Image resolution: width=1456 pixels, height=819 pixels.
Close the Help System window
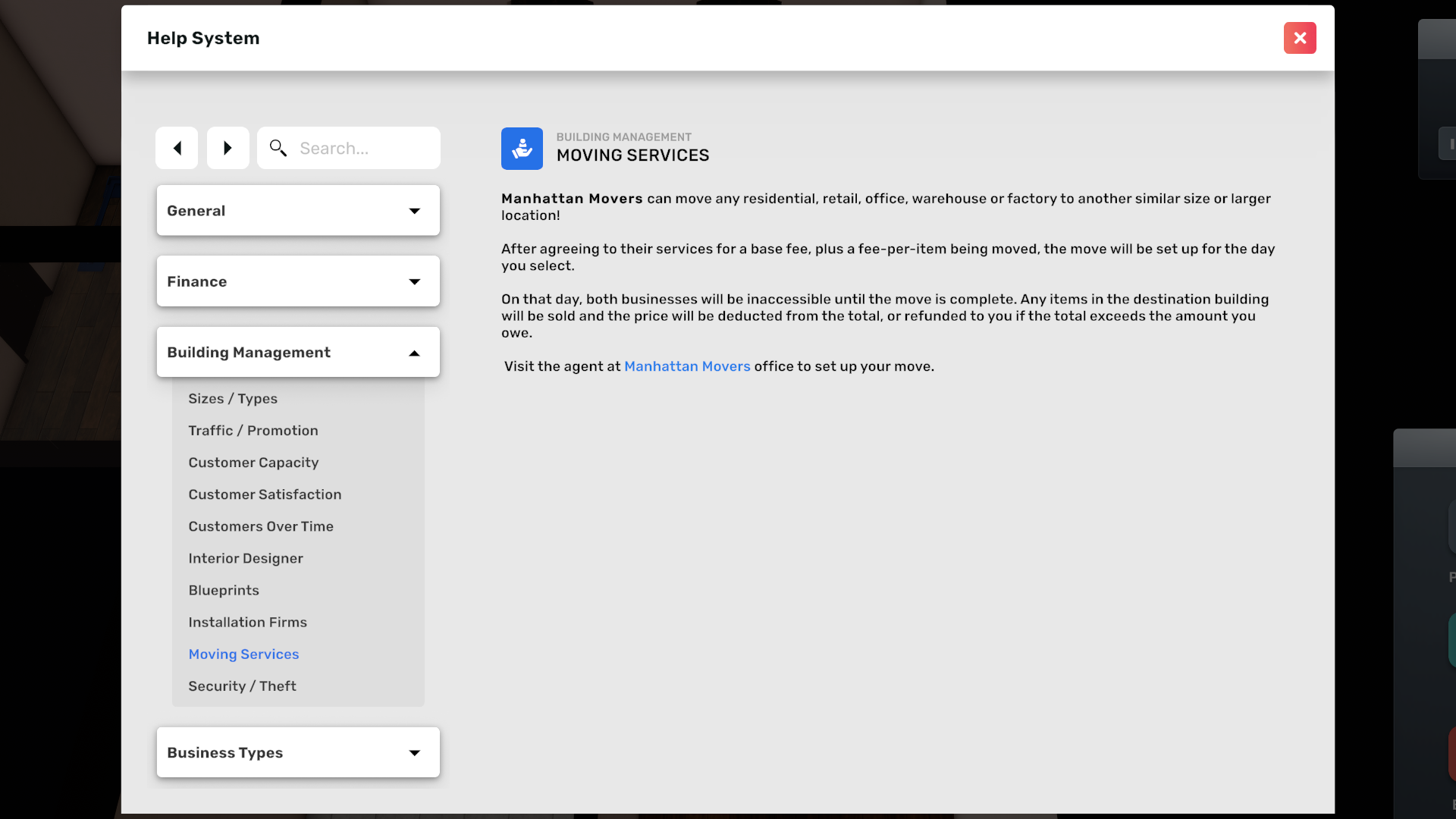(1300, 38)
